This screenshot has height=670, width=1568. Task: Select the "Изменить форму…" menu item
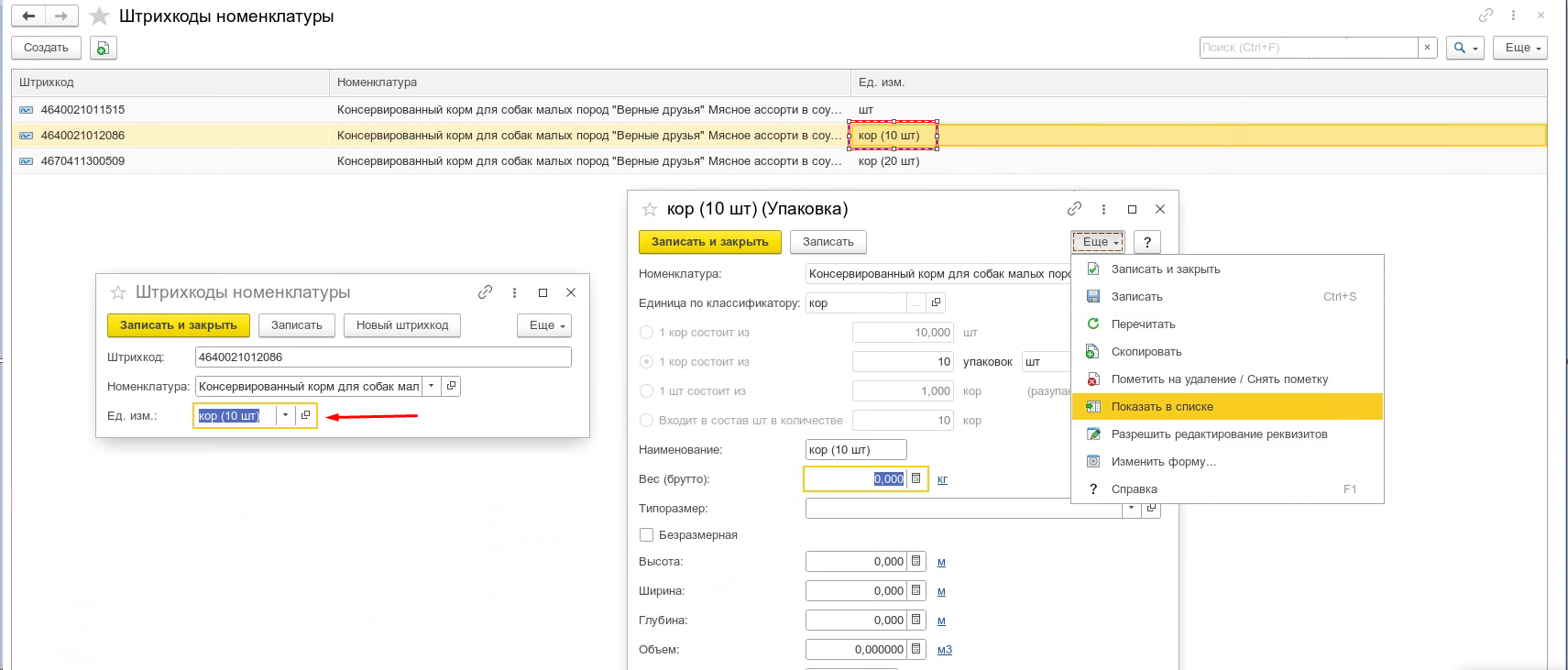click(1227, 462)
